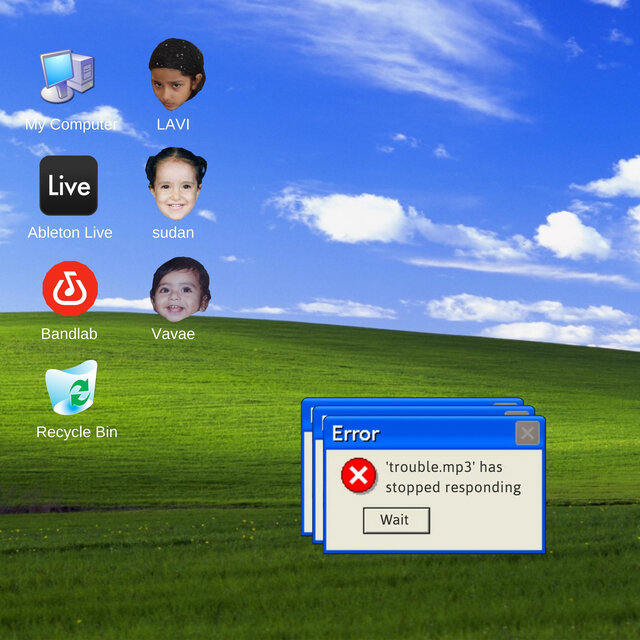Screen dimensions: 640x640
Task: Click the 'My Computer' label text
Action: 71,124
